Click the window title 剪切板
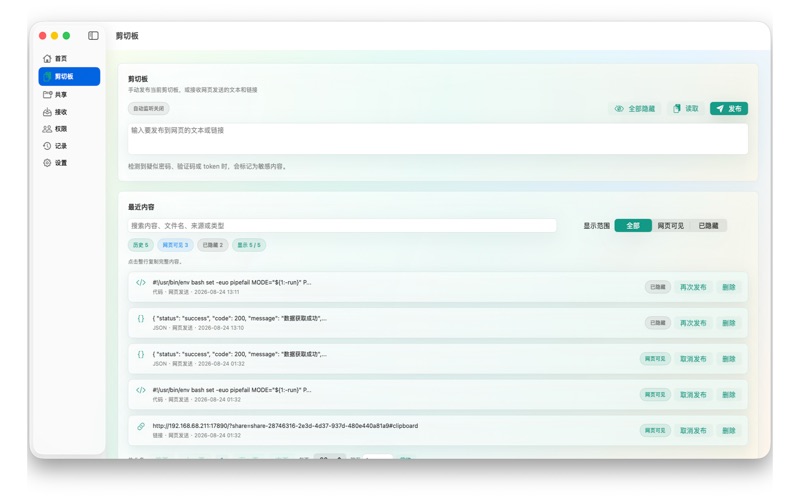The image size is (800, 500). [x=127, y=36]
